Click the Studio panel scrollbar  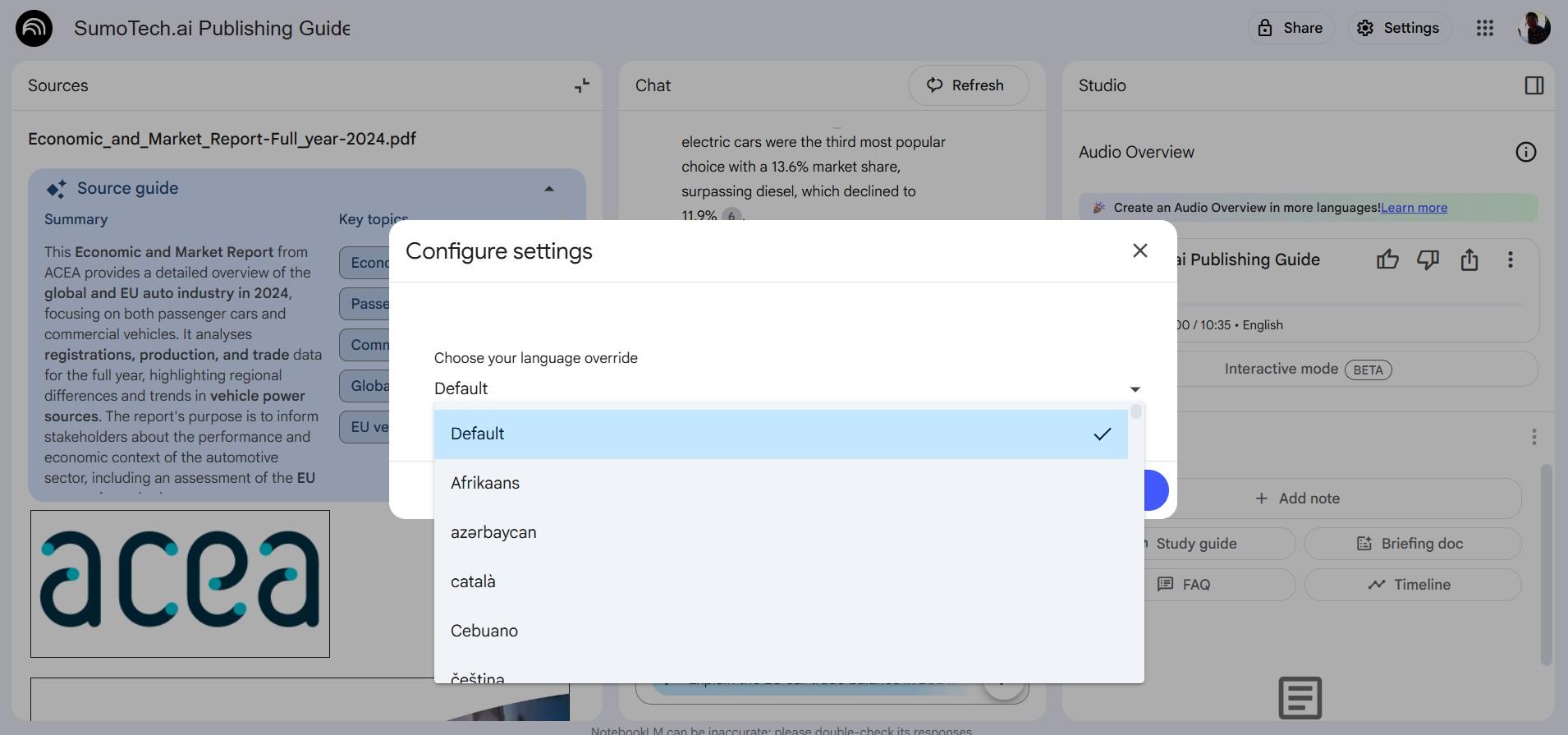coord(1546,565)
